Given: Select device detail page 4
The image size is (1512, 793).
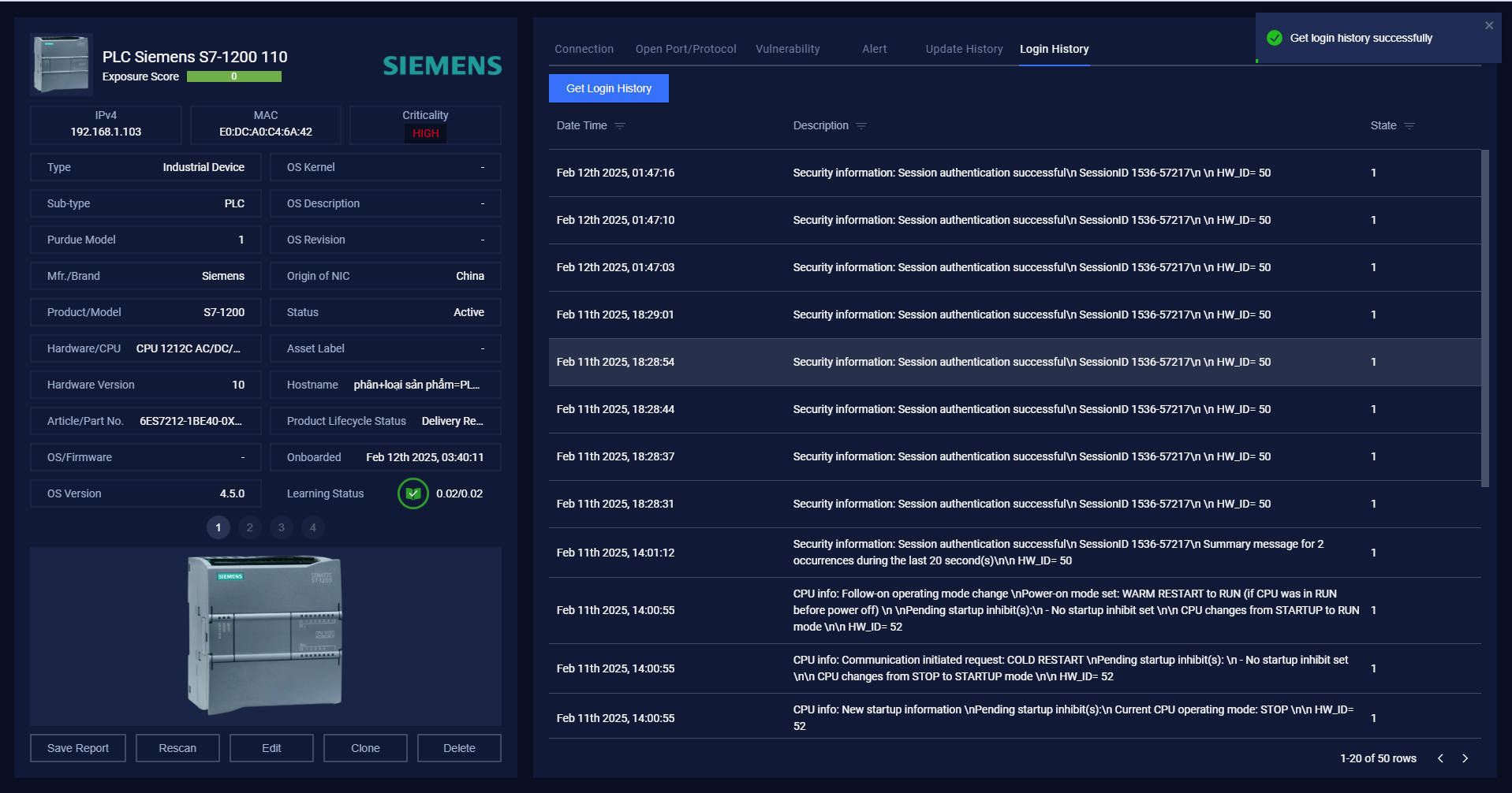Looking at the screenshot, I should [313, 527].
